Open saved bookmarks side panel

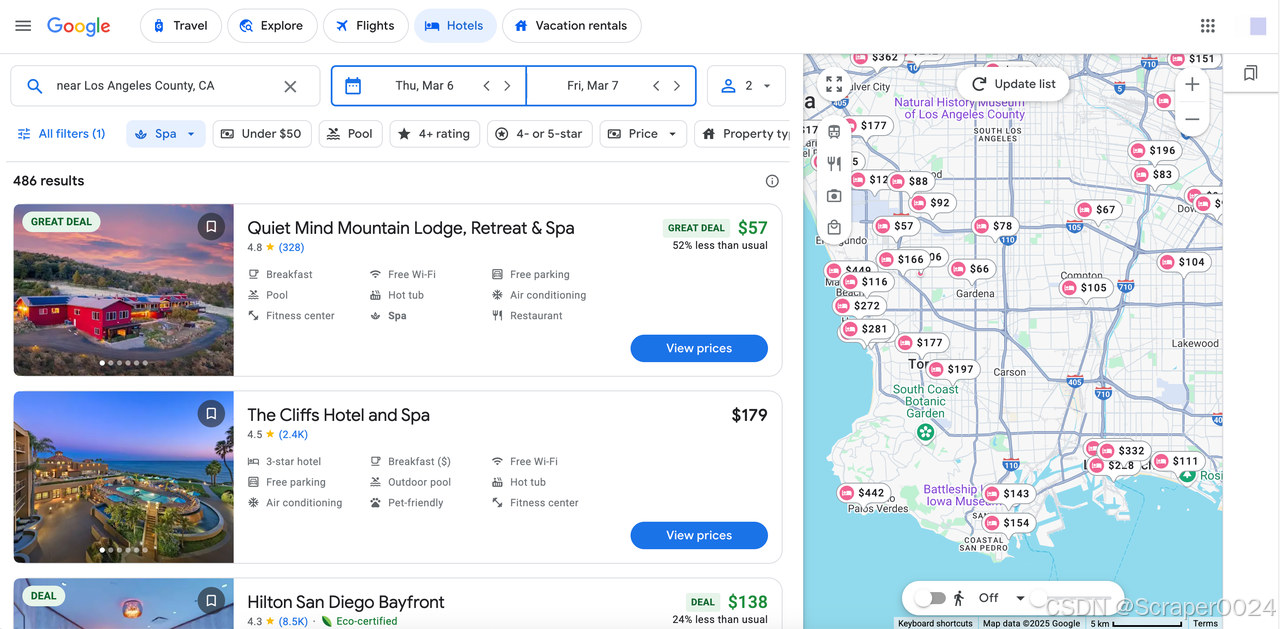(x=1250, y=73)
